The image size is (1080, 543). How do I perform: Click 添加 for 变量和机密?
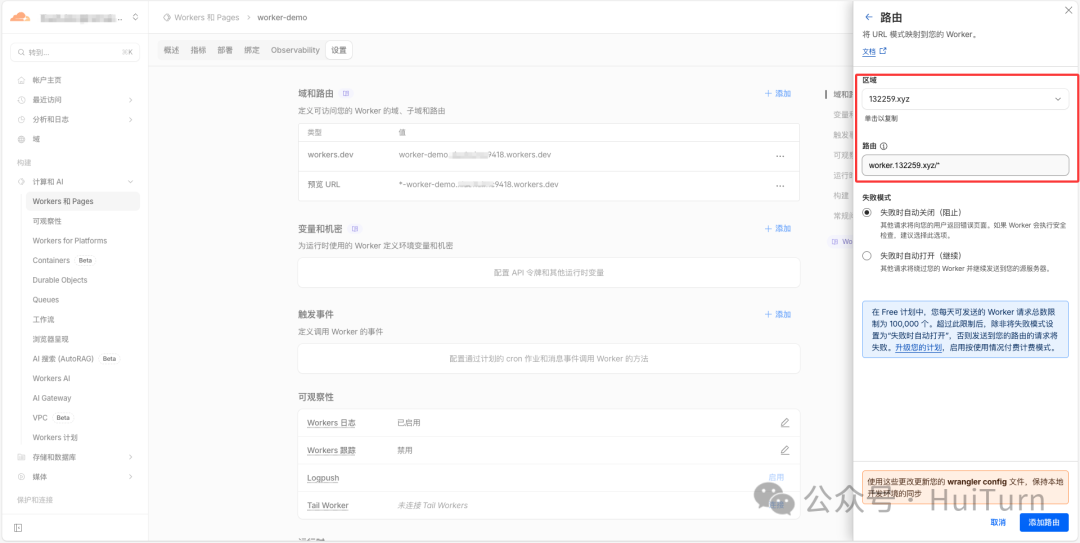778,228
